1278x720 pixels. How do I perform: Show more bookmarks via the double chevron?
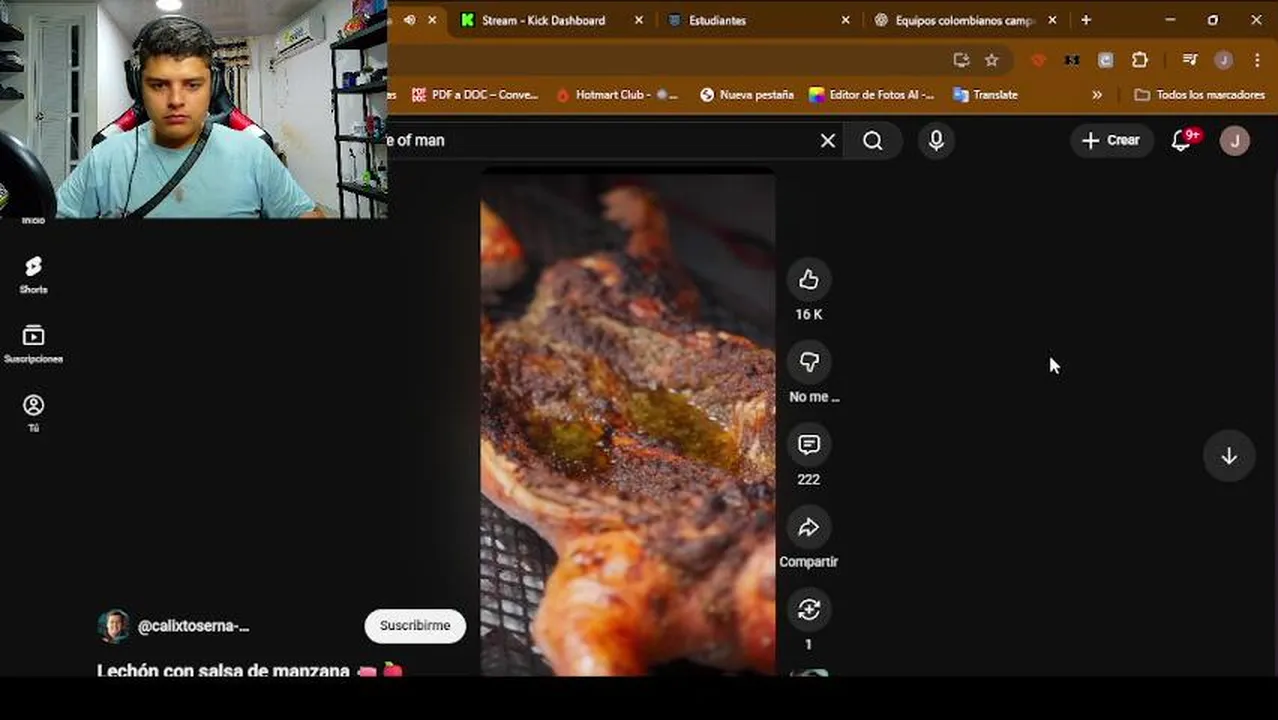pyautogui.click(x=1097, y=95)
